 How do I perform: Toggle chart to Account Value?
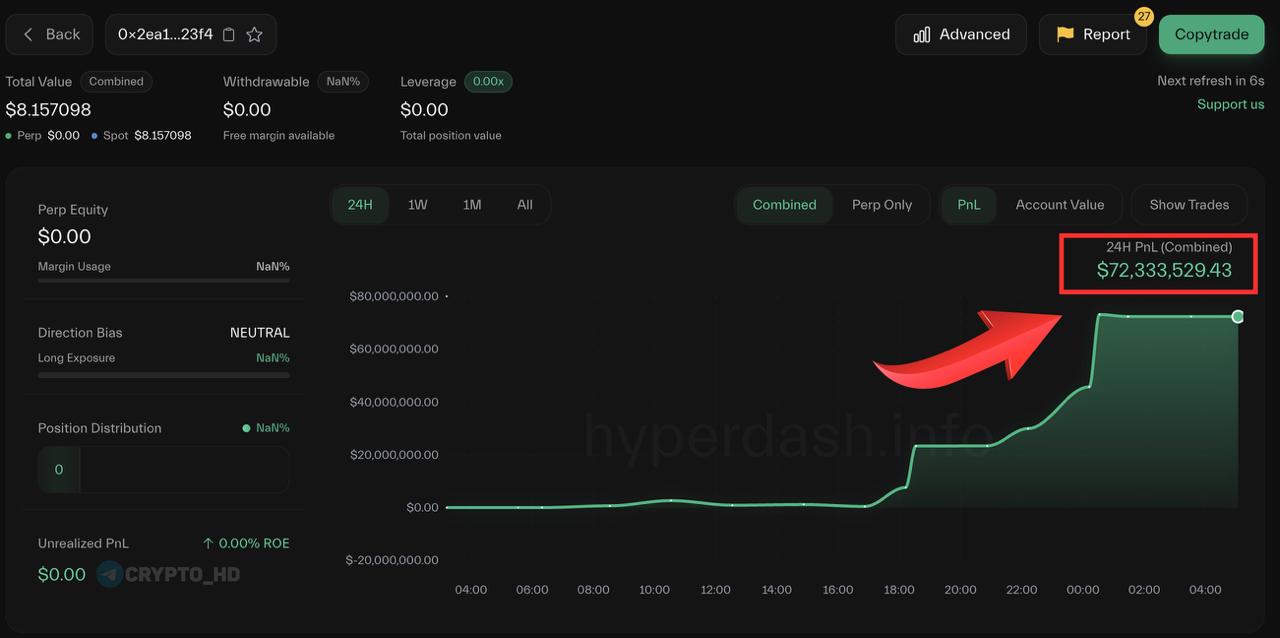[x=1059, y=204]
